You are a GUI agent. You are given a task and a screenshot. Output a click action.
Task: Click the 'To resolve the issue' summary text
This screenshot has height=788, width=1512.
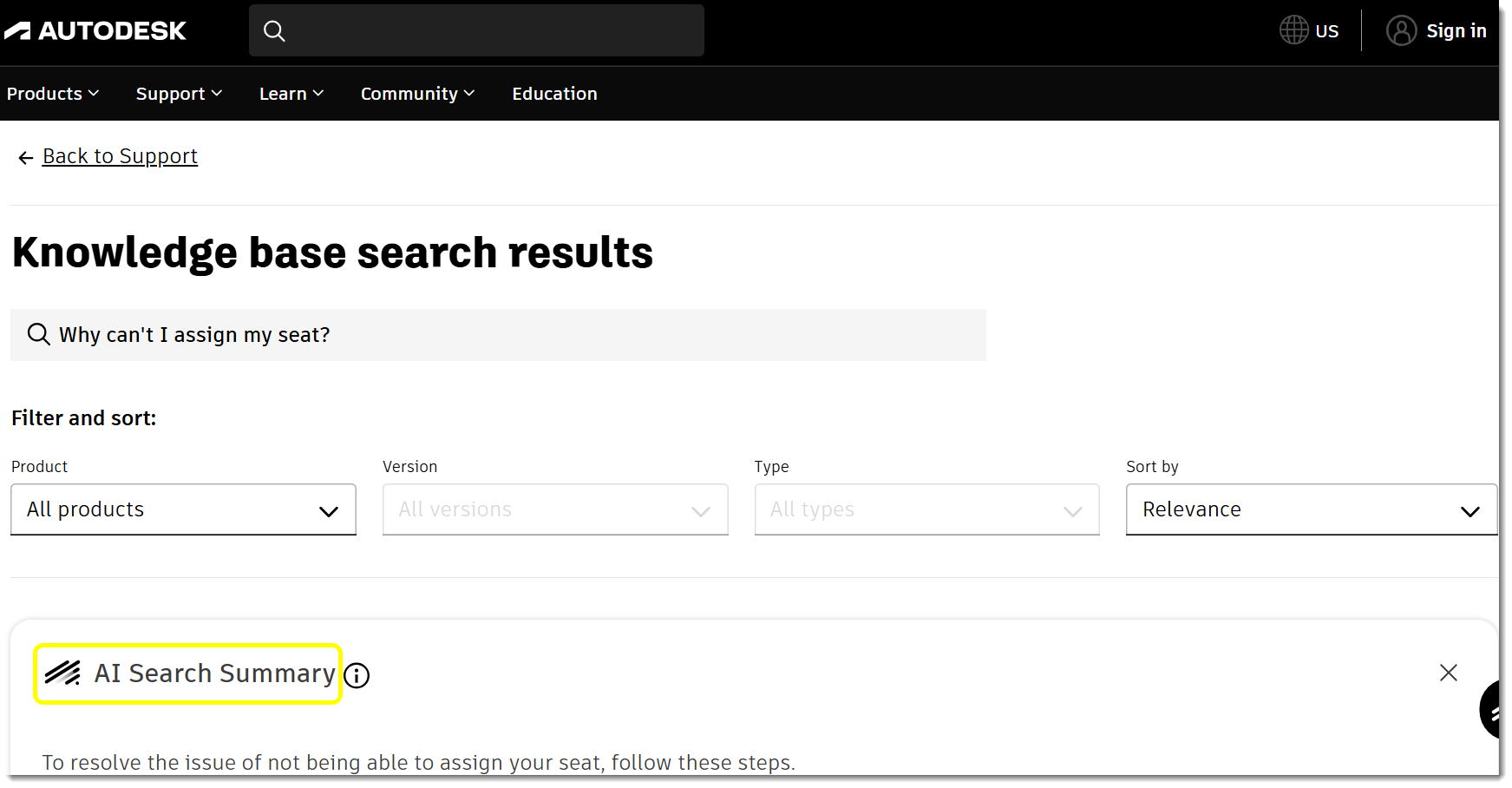pos(419,763)
